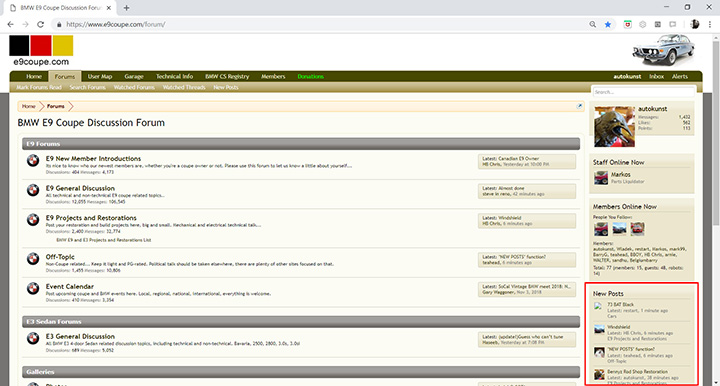
Task: Click BMW roundel beside E9 New Member Introductions
Action: coord(33,161)
